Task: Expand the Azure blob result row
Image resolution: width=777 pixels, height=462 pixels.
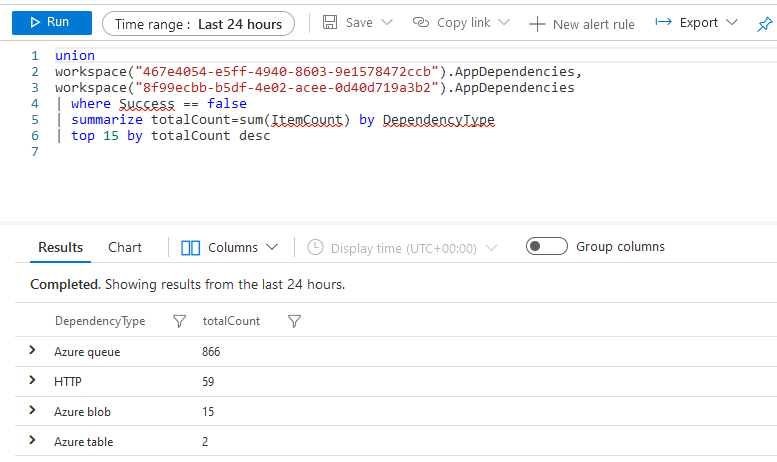Action: coord(32,411)
